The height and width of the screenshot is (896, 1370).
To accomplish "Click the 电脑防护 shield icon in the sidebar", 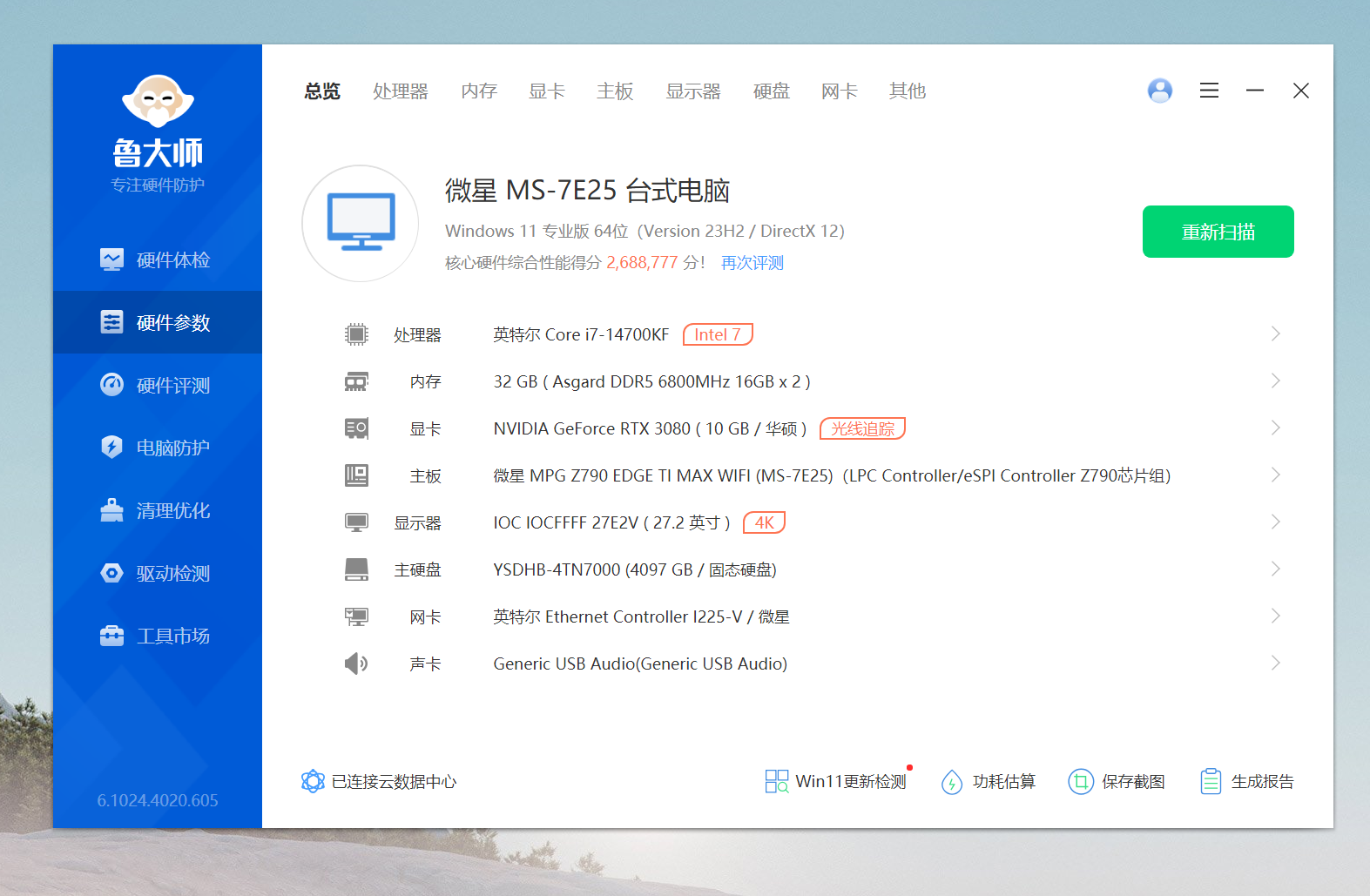I will pyautogui.click(x=111, y=448).
